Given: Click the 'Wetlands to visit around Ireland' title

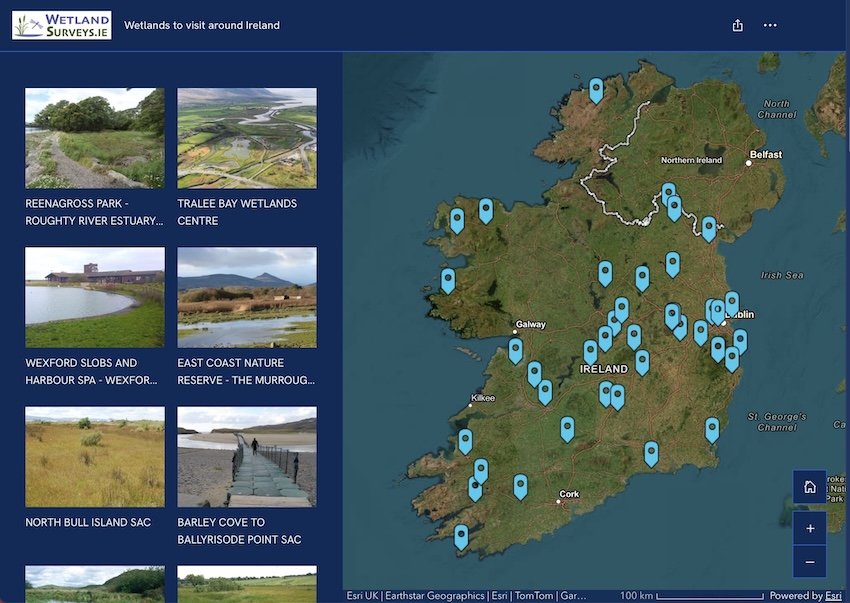Looking at the screenshot, I should pos(202,25).
